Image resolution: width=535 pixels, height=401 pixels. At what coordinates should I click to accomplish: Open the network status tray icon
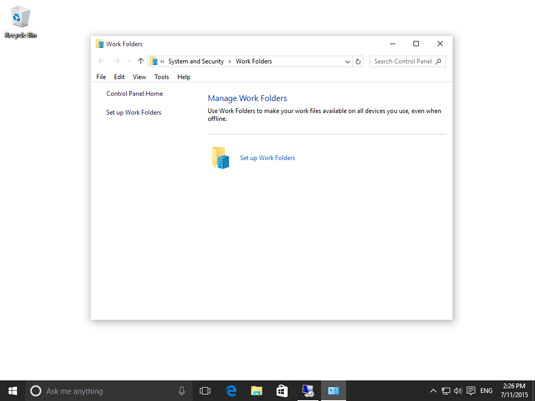click(446, 391)
